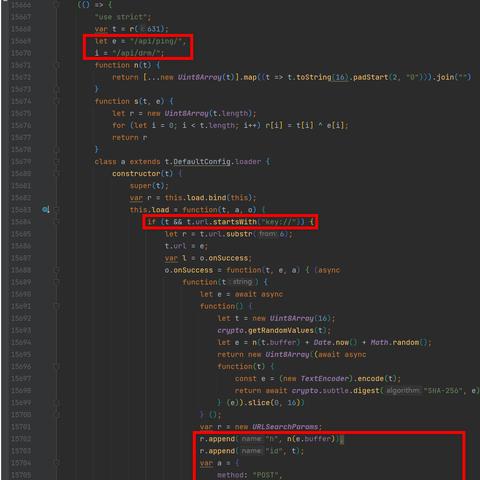
Task: Click the r.append "id" line
Action: point(252,451)
